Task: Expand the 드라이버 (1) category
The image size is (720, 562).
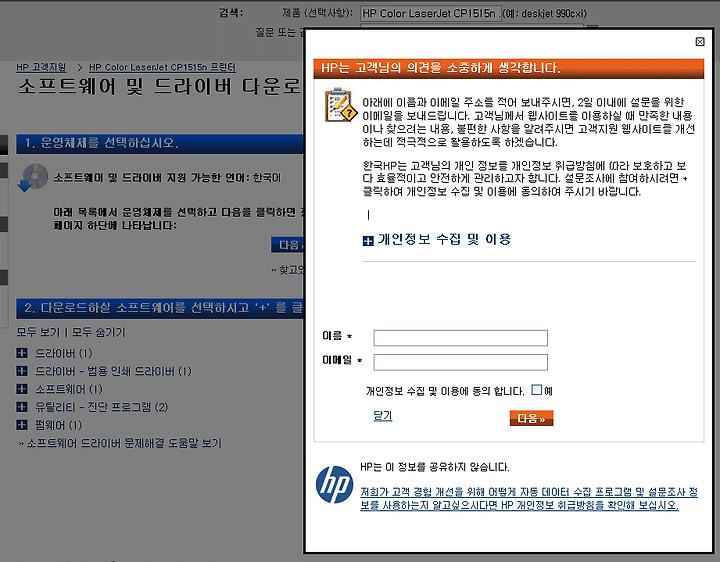Action: pos(22,353)
